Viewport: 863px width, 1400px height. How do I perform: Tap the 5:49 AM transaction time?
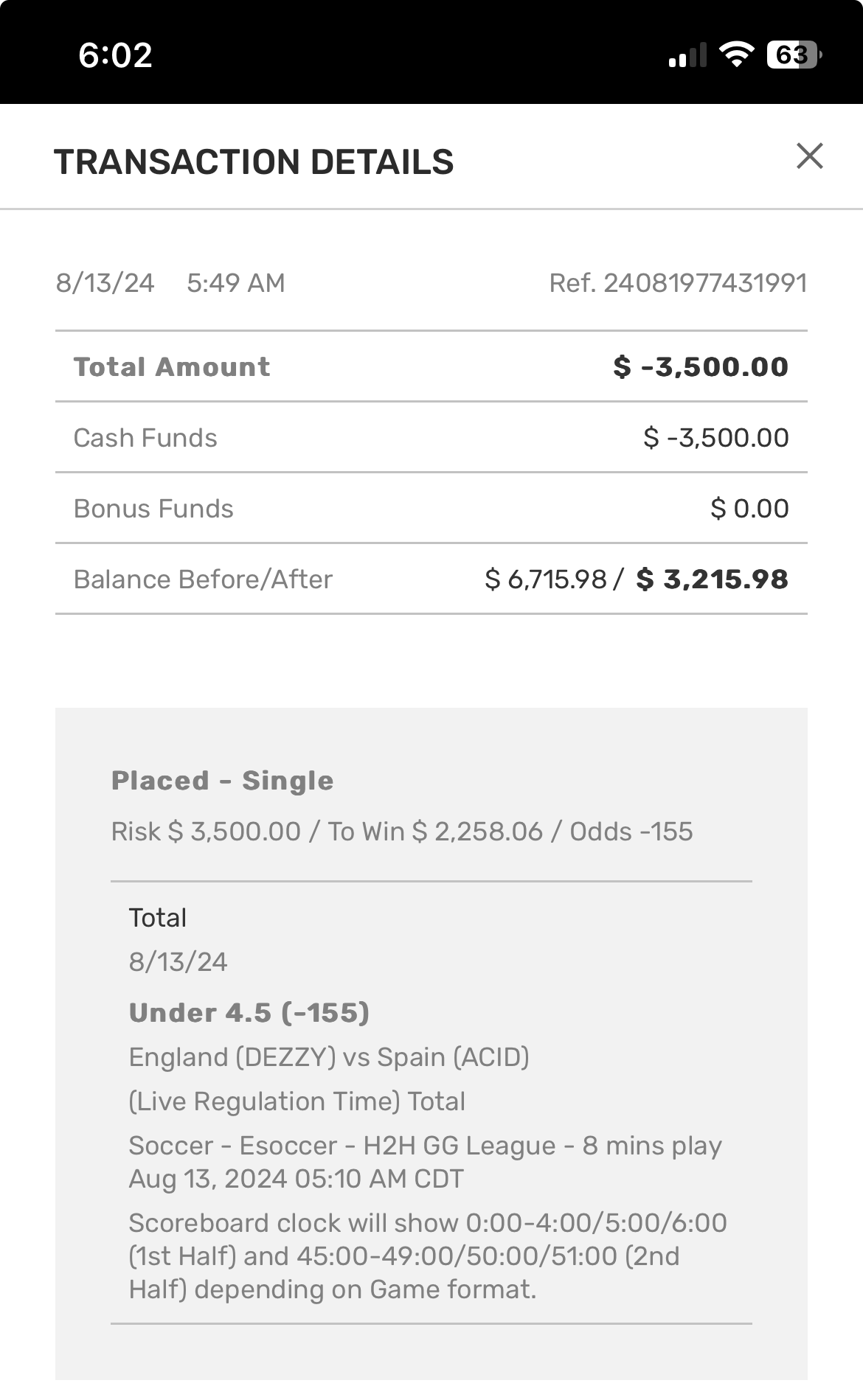235,283
